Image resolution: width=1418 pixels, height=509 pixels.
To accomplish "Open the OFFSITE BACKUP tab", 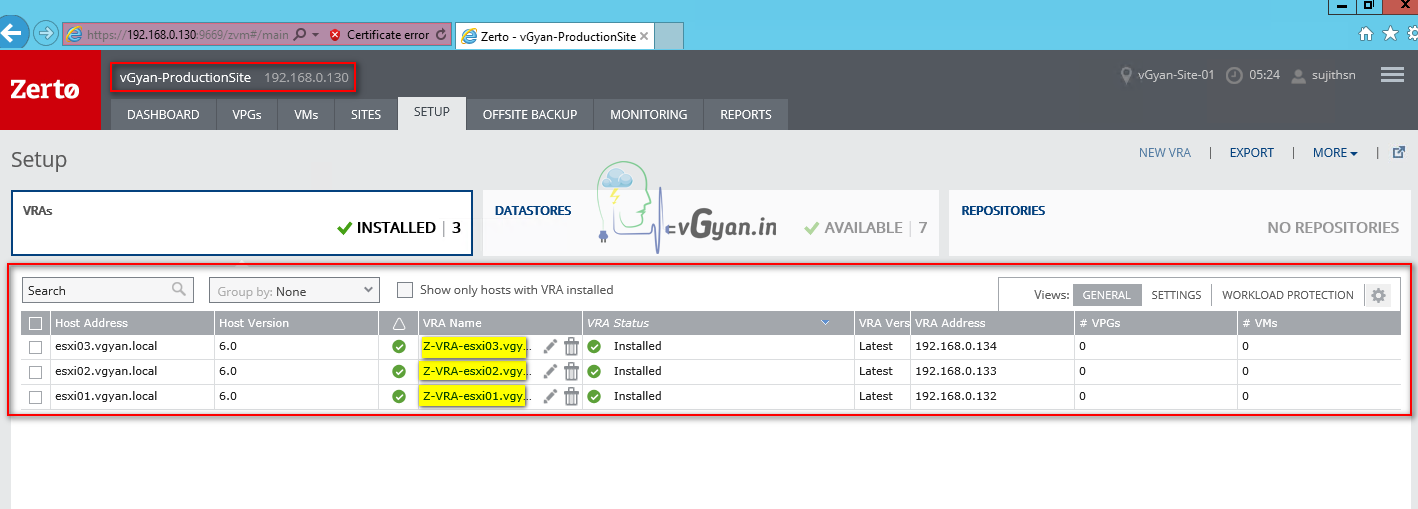I will (x=529, y=115).
